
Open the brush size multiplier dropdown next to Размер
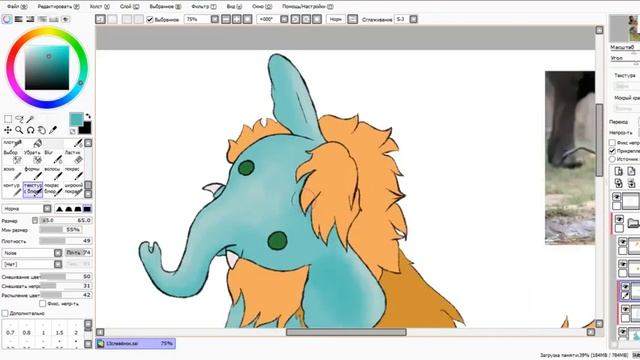[35, 220]
